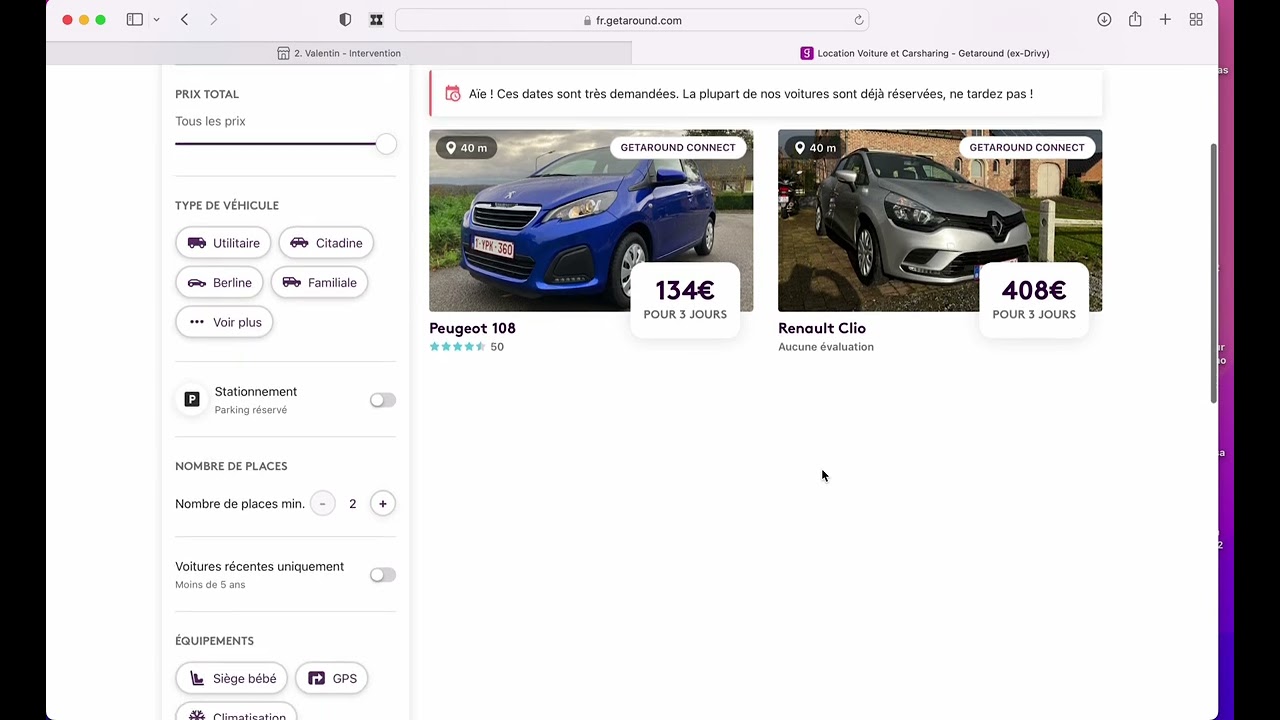Click the number of seats value 2

click(x=352, y=504)
